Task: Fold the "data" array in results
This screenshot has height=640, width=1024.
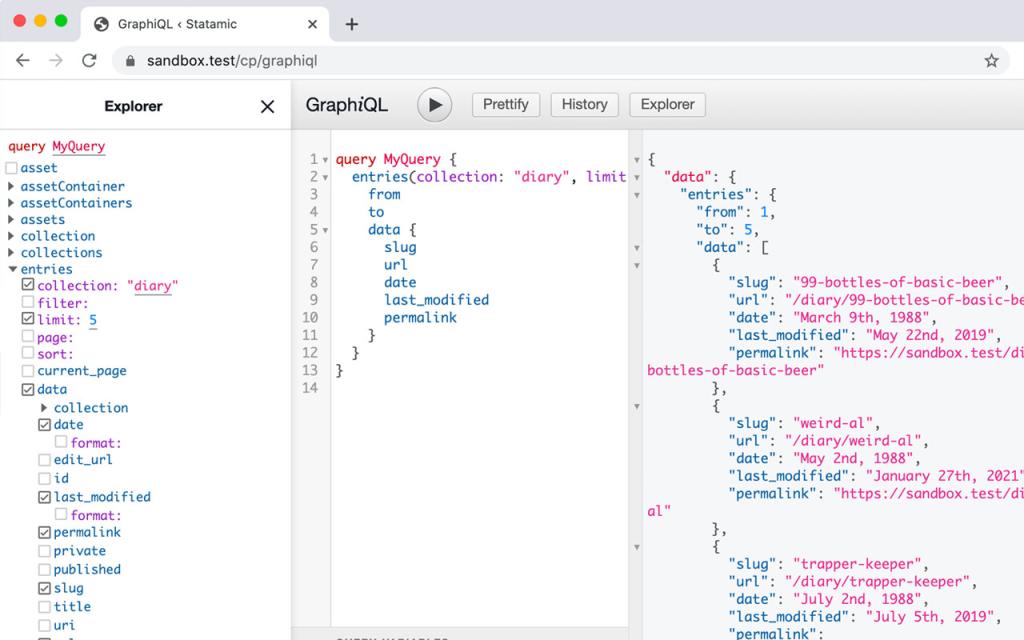Action: point(637,248)
